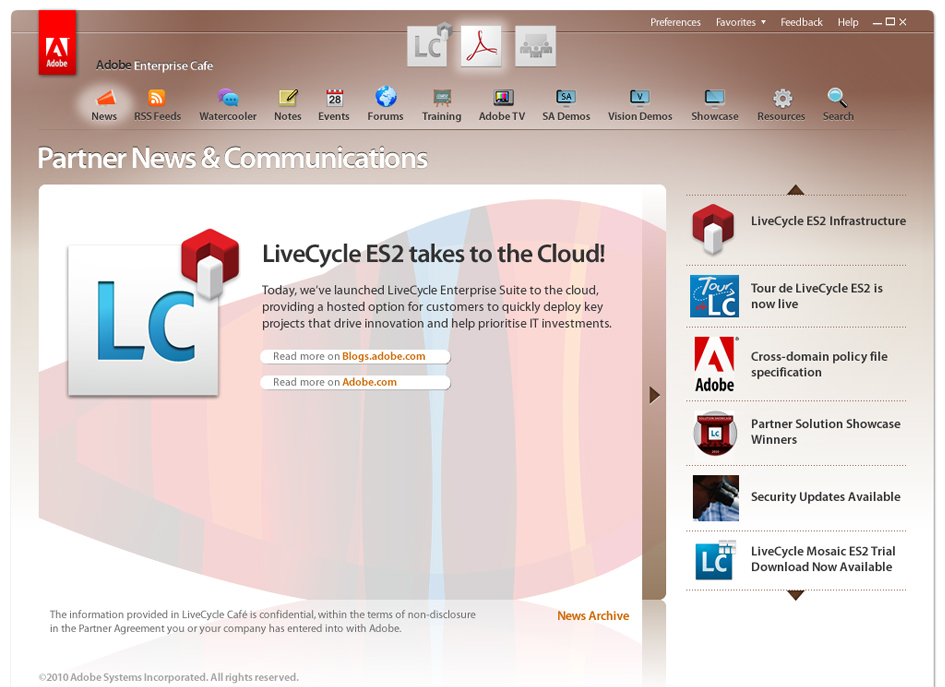The width and height of the screenshot is (945, 687).
Task: Open the Training chalkboard icon
Action: pos(442,98)
